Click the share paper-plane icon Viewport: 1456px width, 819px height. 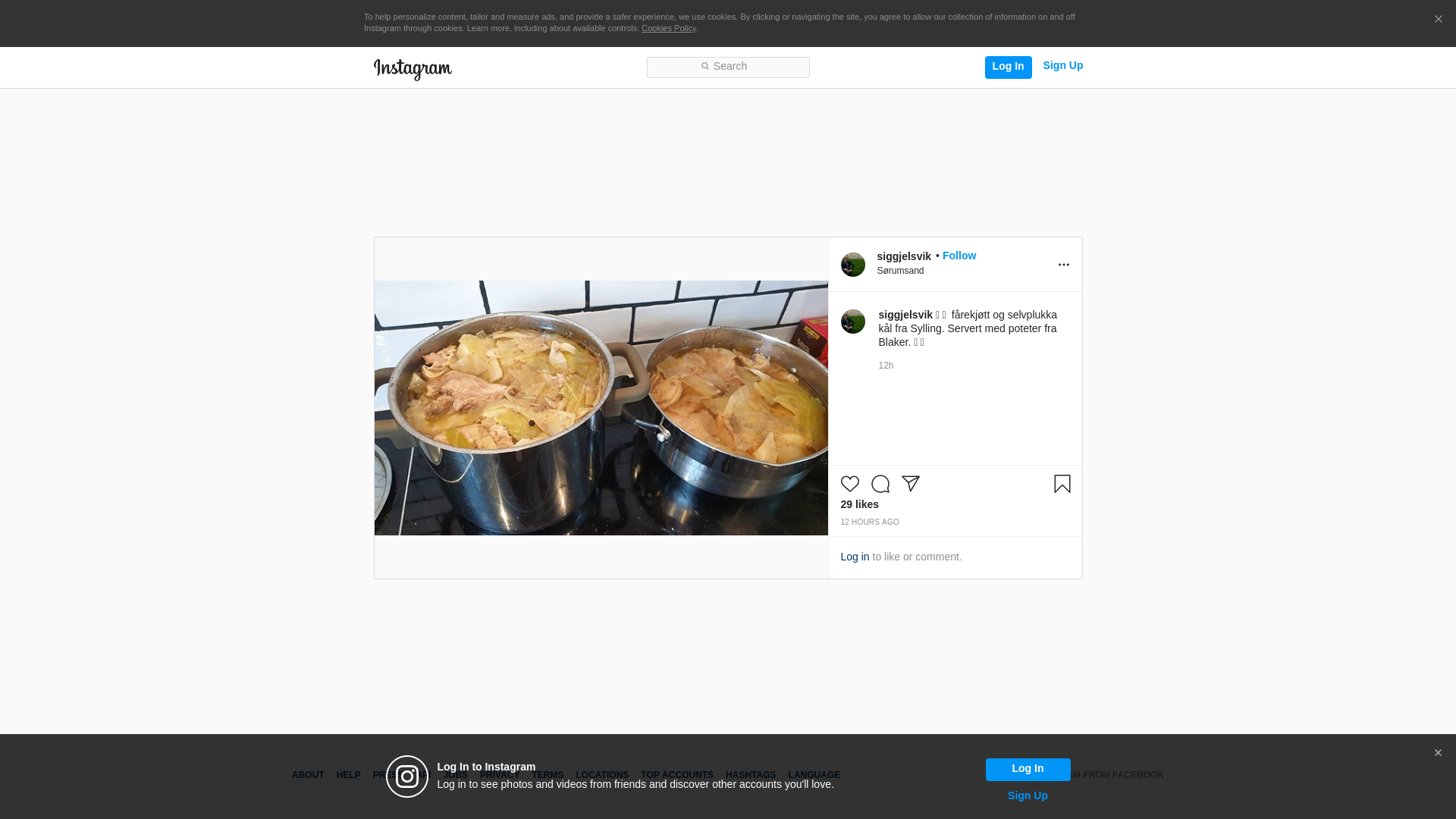coord(910,484)
